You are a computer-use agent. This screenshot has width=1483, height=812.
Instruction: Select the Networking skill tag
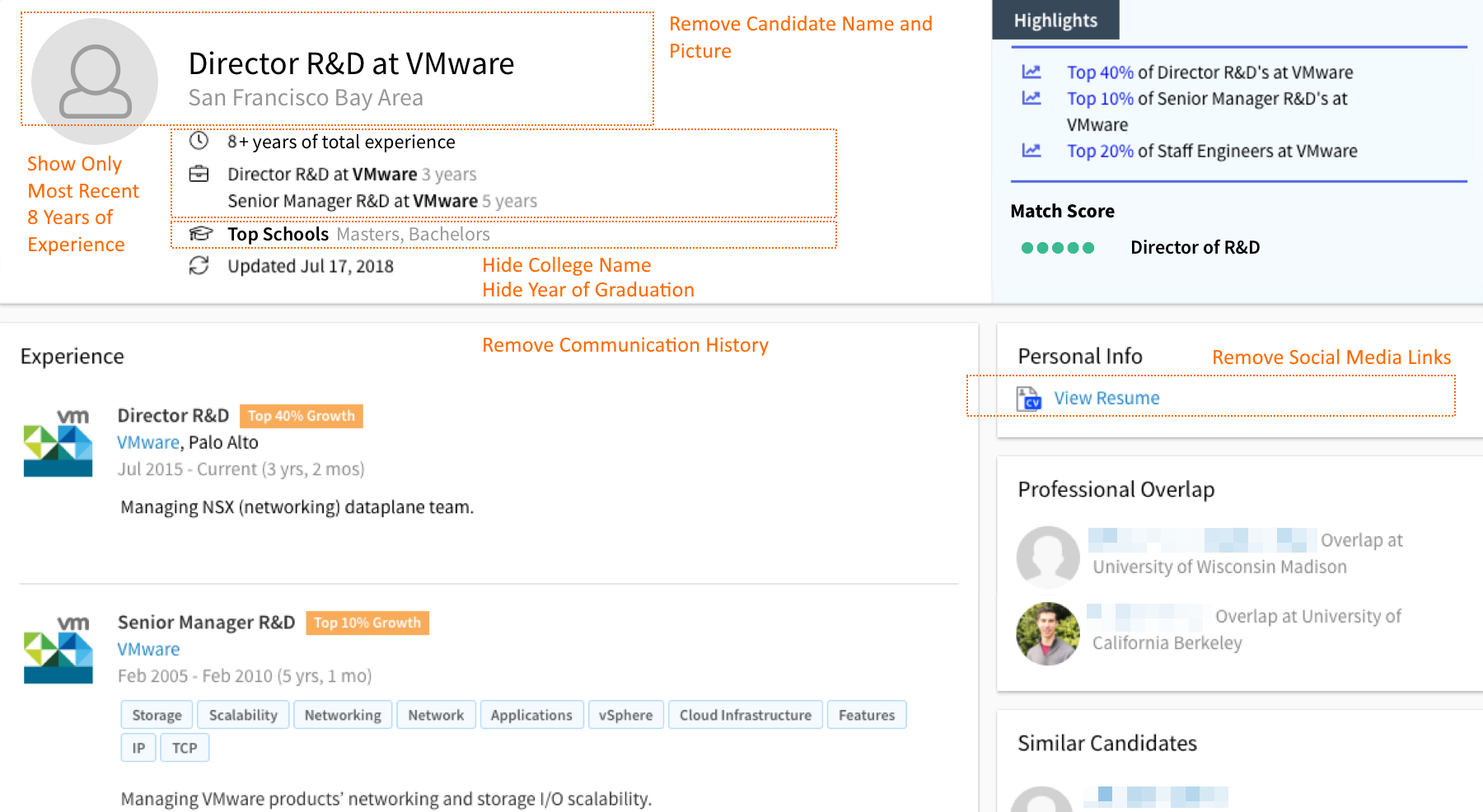click(x=343, y=715)
